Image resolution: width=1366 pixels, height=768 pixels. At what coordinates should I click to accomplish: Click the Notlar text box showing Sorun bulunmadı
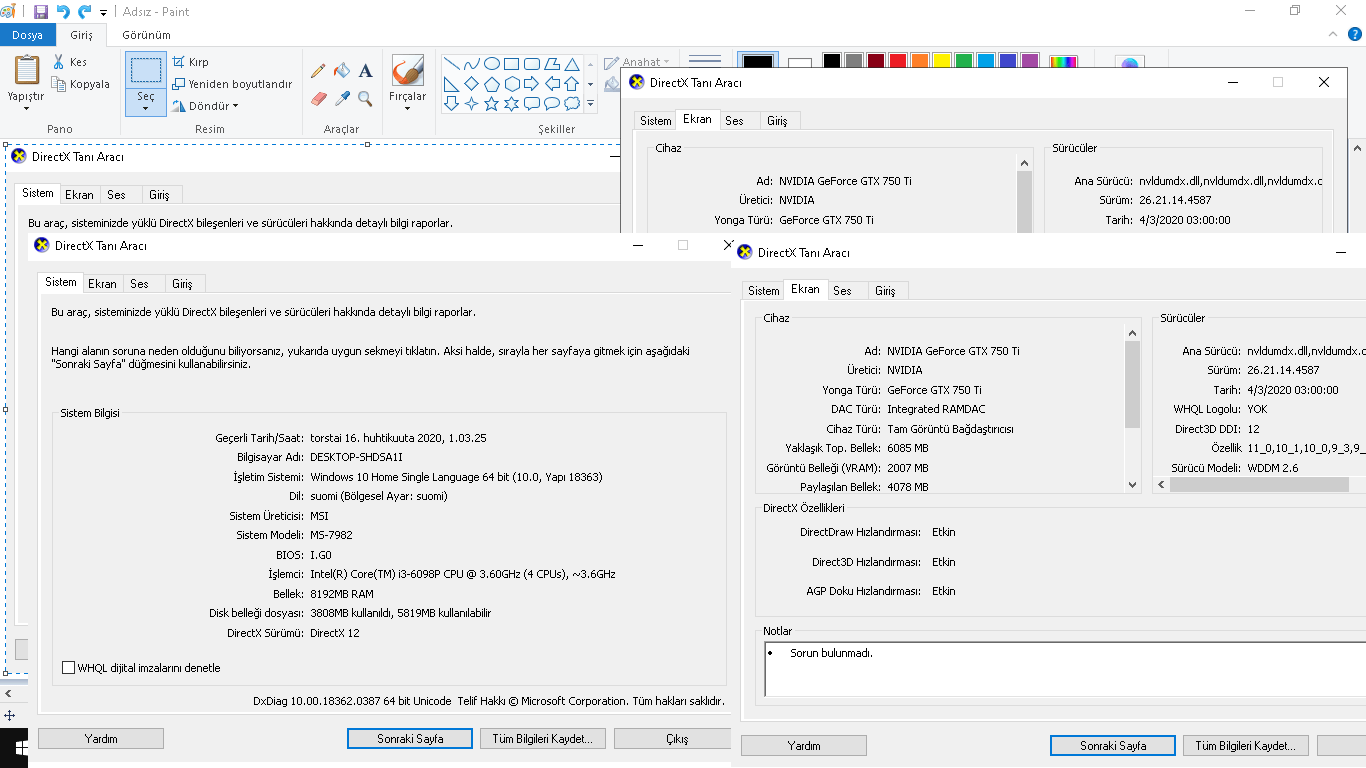point(1064,669)
